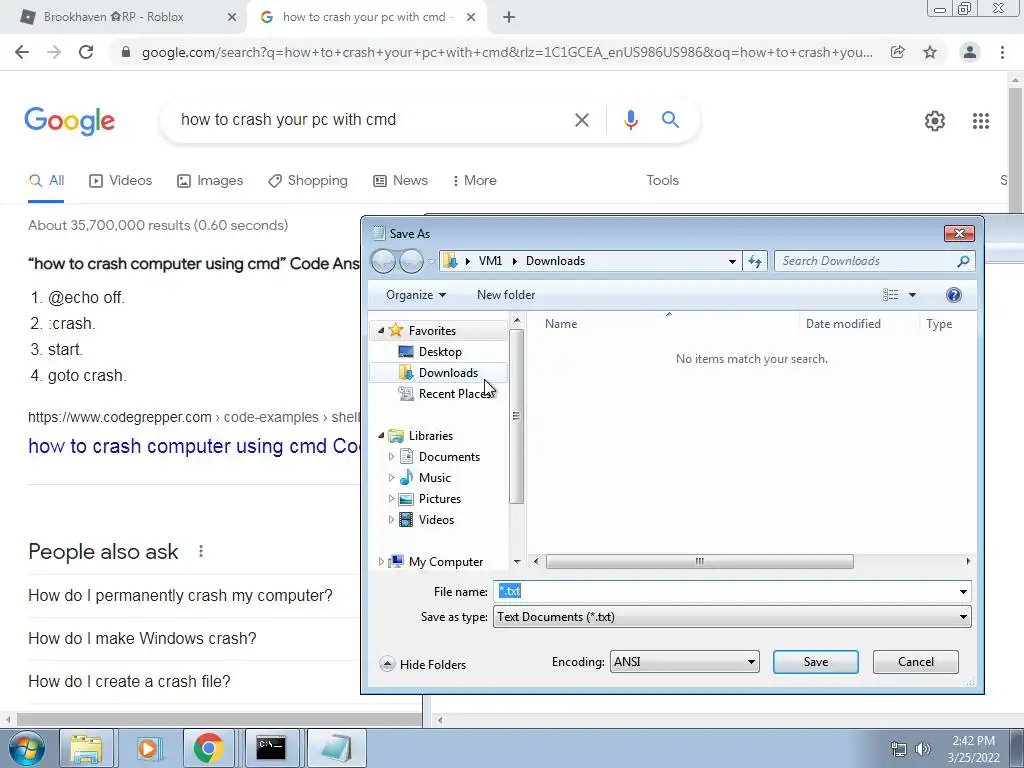Image resolution: width=1024 pixels, height=768 pixels.
Task: Open the Windows Start button
Action: [26, 748]
